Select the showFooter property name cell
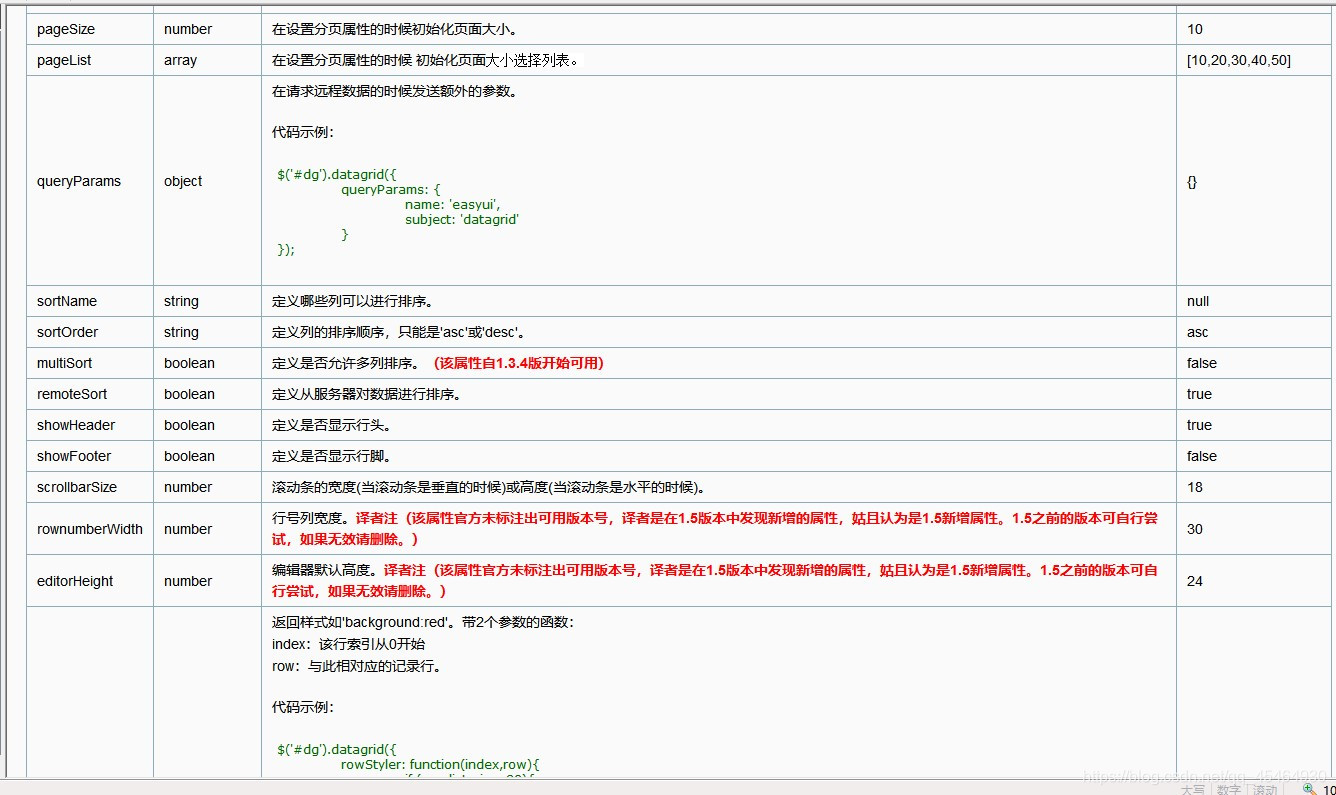The image size is (1336, 795). point(90,456)
